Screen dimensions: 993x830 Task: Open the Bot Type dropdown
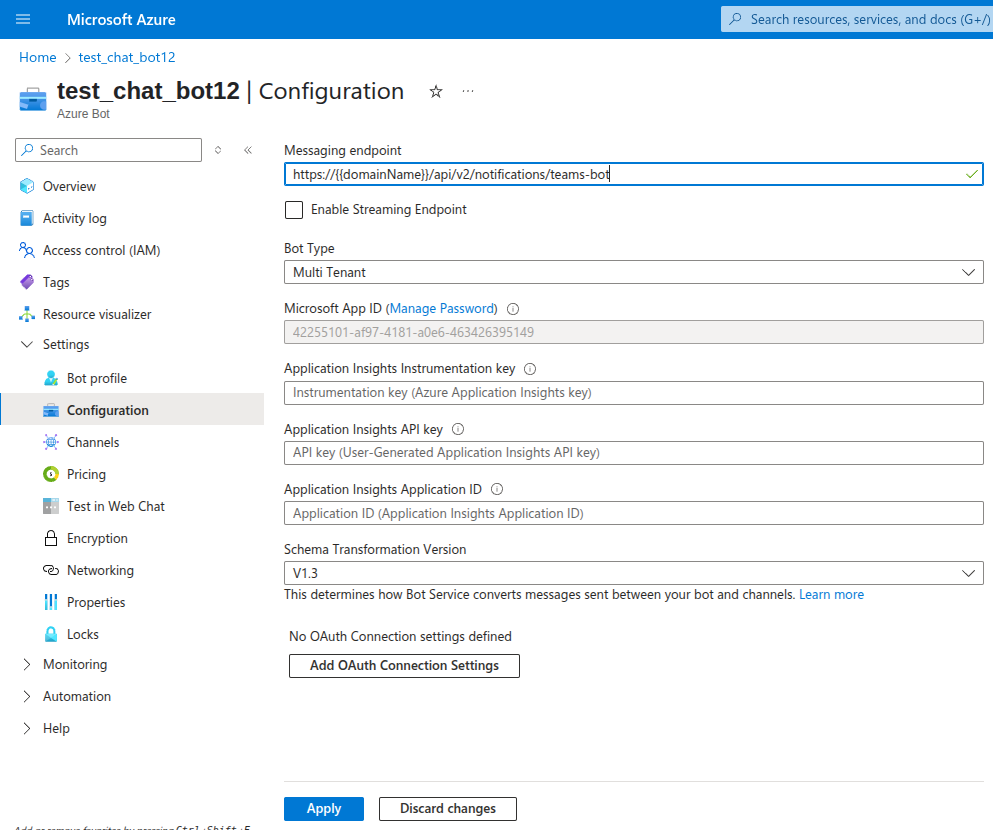[x=633, y=272]
